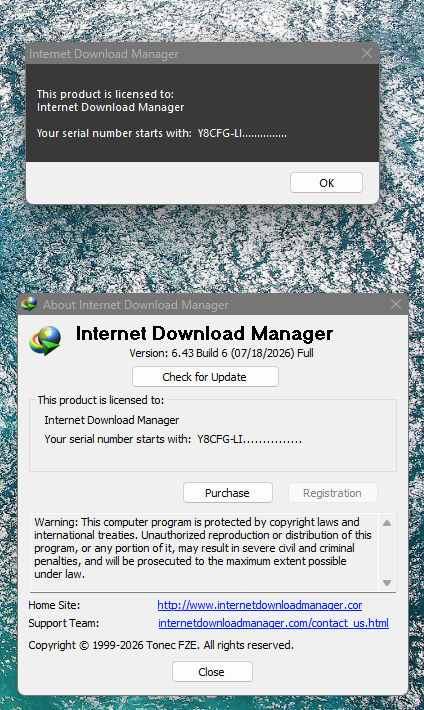This screenshot has width=424, height=710.
Task: Click the Internet Download Manager heading text
Action: coord(204,333)
